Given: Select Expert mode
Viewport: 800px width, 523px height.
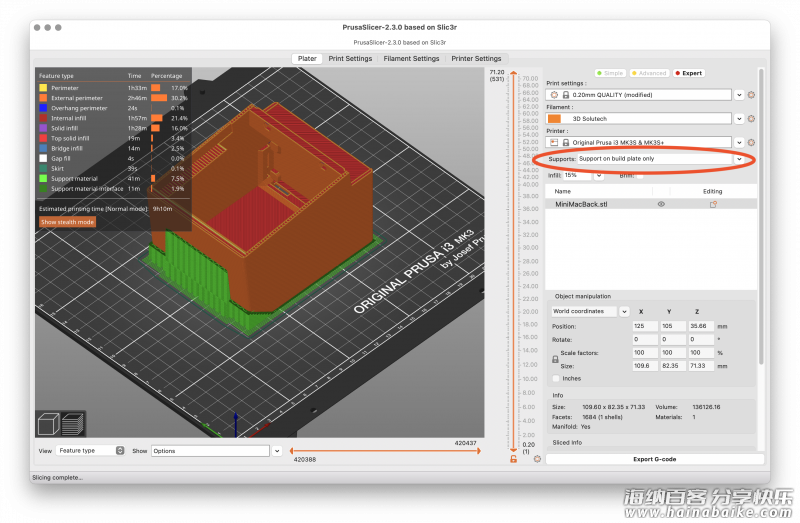Looking at the screenshot, I should coord(688,73).
